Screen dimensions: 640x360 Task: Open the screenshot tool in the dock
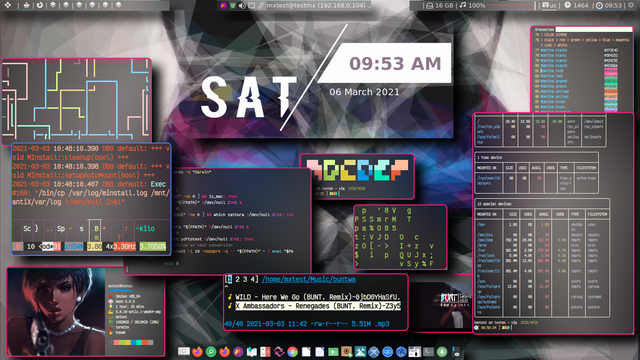point(184,351)
